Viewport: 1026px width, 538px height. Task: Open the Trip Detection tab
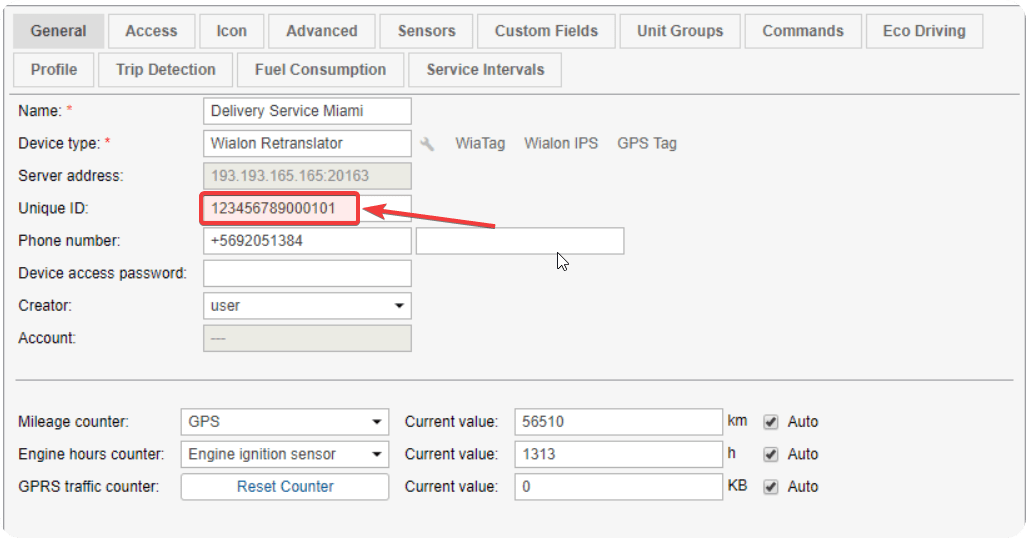(166, 69)
